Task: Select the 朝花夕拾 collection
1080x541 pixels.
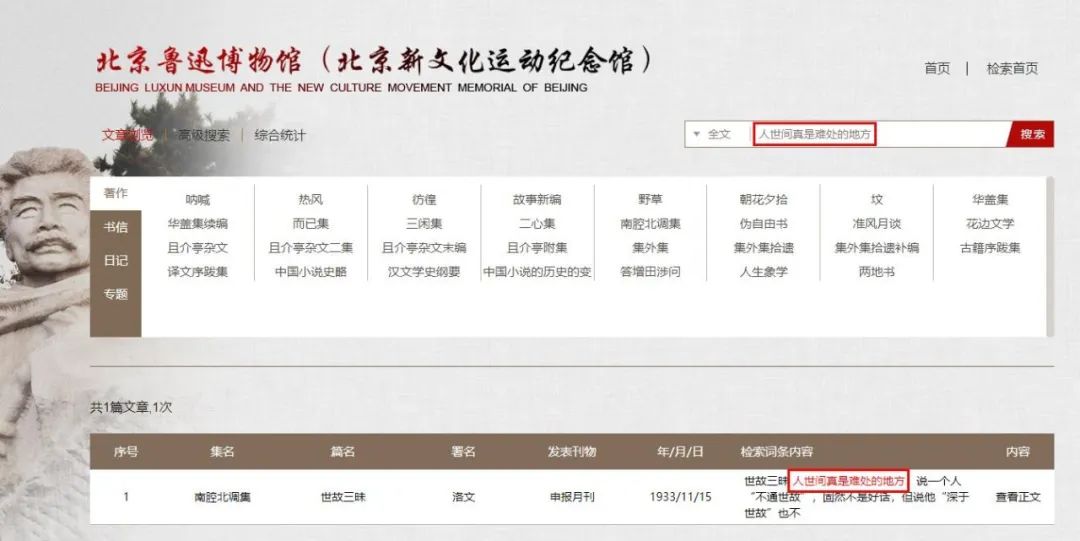Action: [763, 199]
